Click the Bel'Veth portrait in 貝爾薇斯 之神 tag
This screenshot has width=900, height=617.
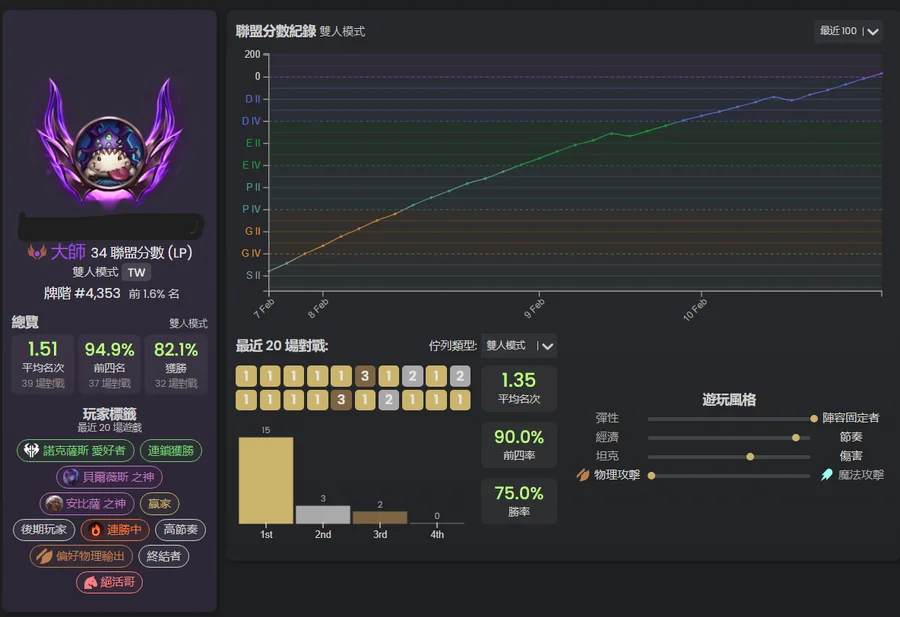click(x=70, y=477)
